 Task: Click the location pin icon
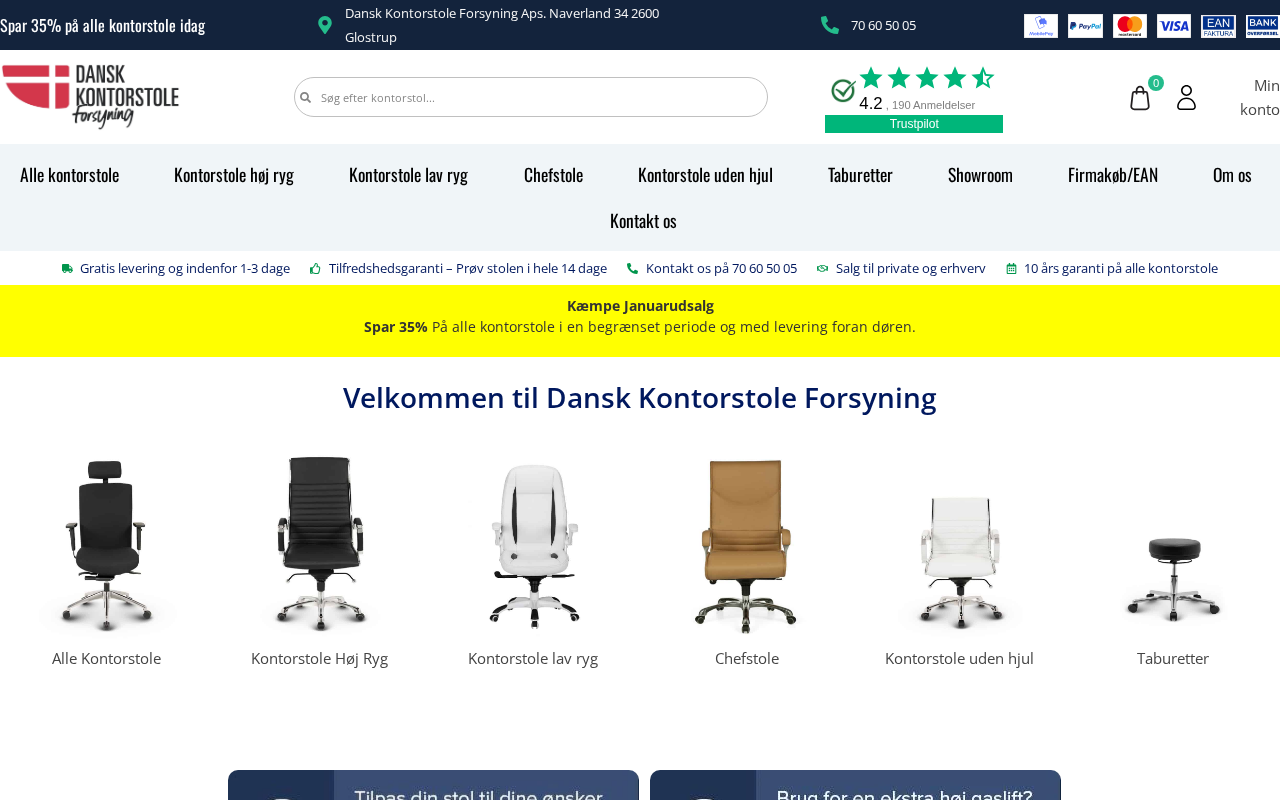(325, 25)
